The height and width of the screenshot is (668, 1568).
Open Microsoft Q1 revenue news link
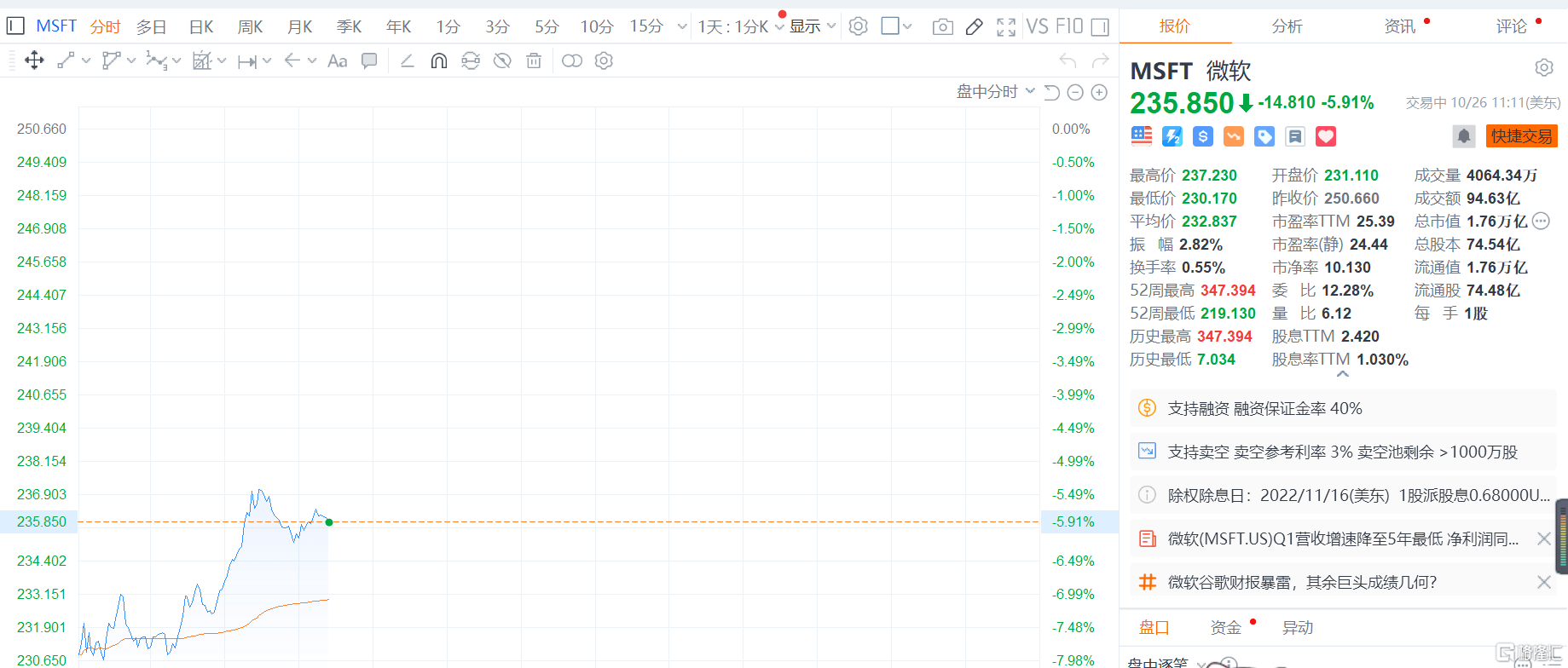(1343, 538)
